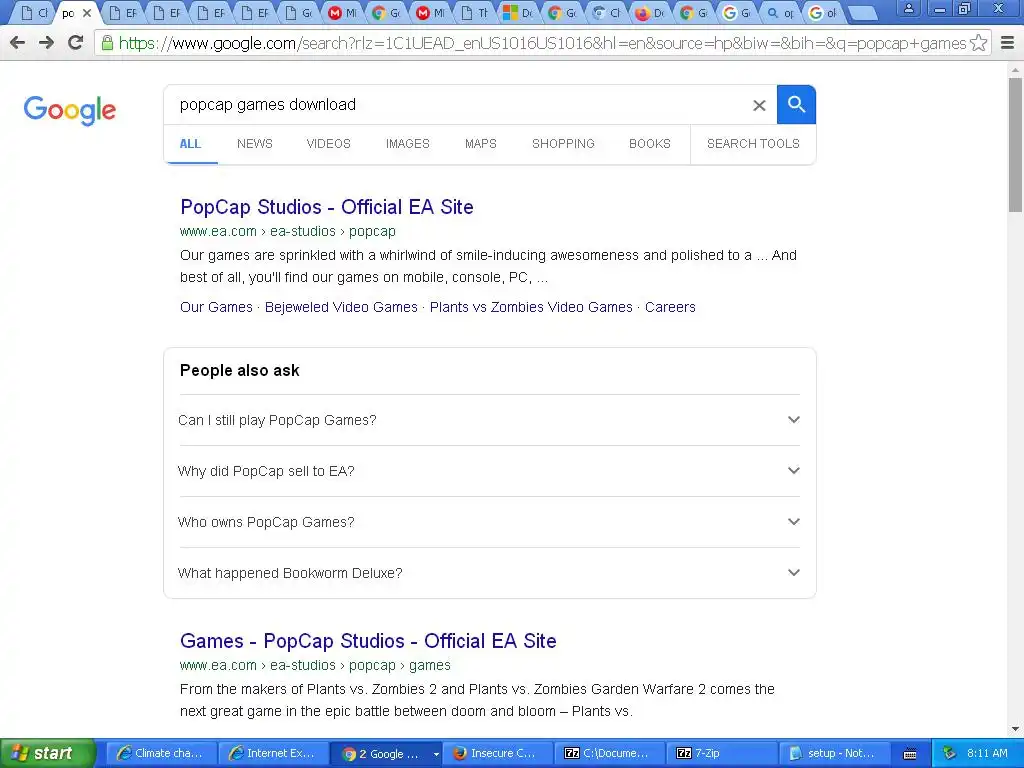The image size is (1024, 768).
Task: Click the Google logo
Action: pyautogui.click(x=70, y=110)
